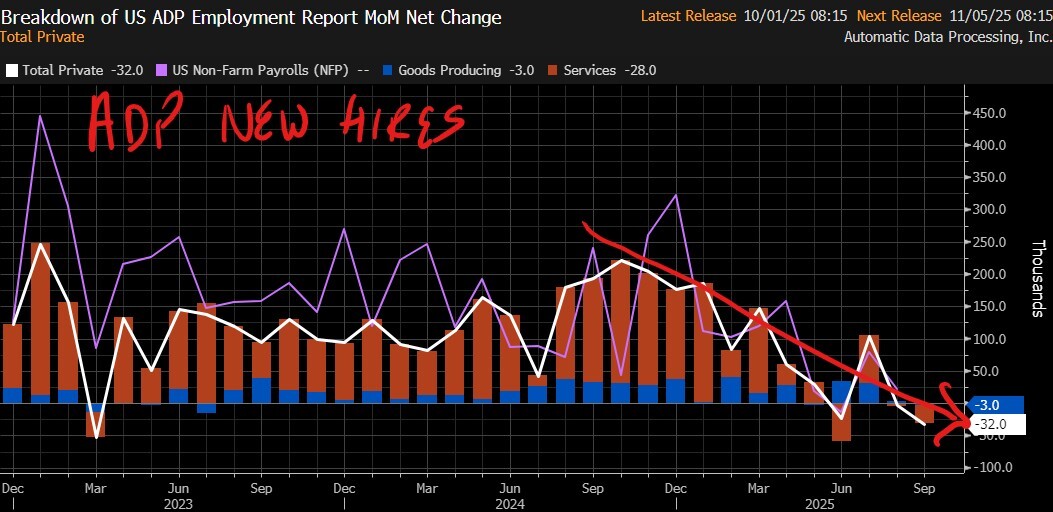Click the chart title Breakdown of US ADP Employment
The height and width of the screenshot is (512, 1053).
coord(250,17)
